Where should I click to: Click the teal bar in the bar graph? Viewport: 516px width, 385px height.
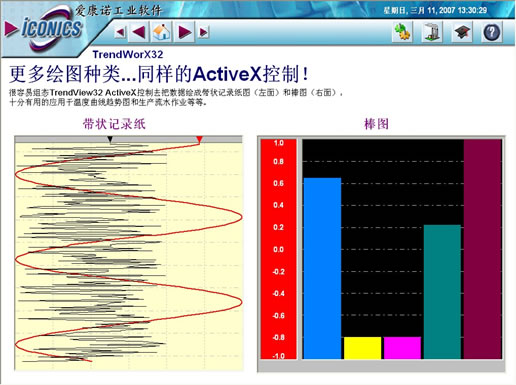[x=442, y=292]
